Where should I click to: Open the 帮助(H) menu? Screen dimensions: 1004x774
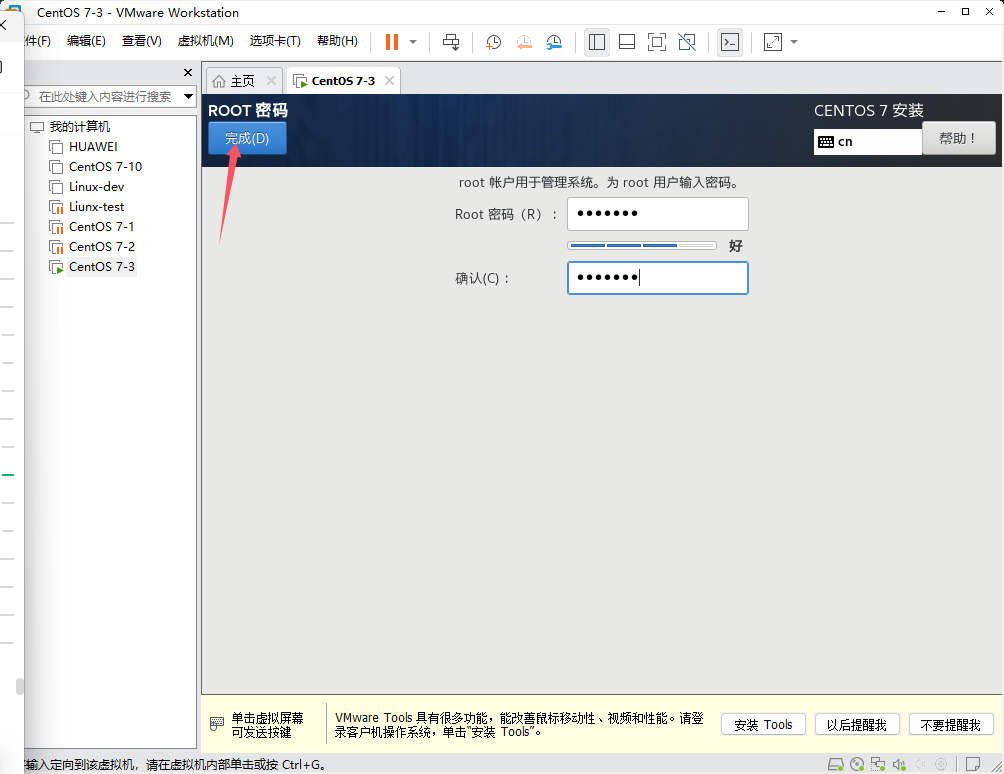337,41
